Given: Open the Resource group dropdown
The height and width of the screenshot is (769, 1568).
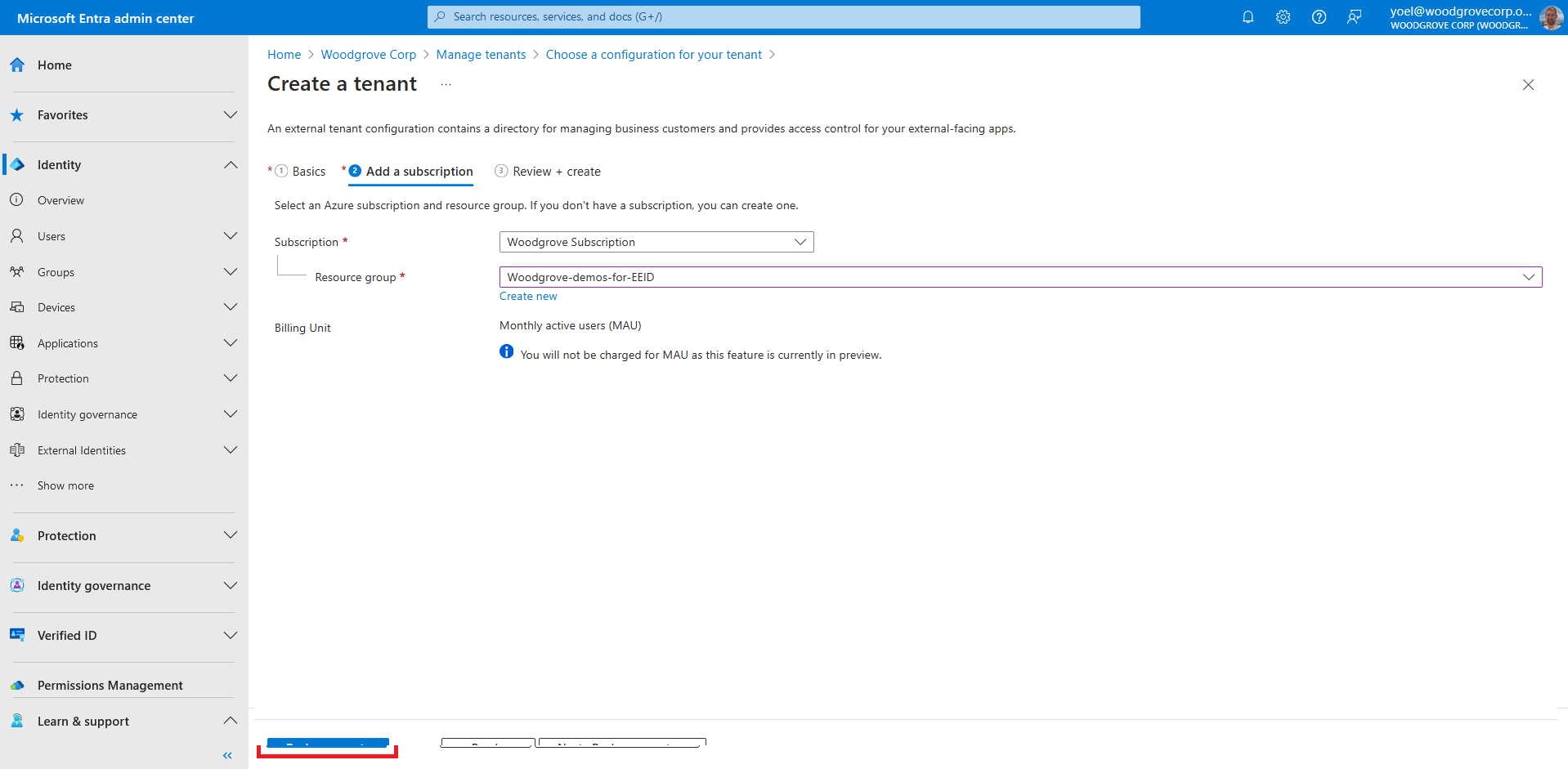Looking at the screenshot, I should click(x=1020, y=277).
